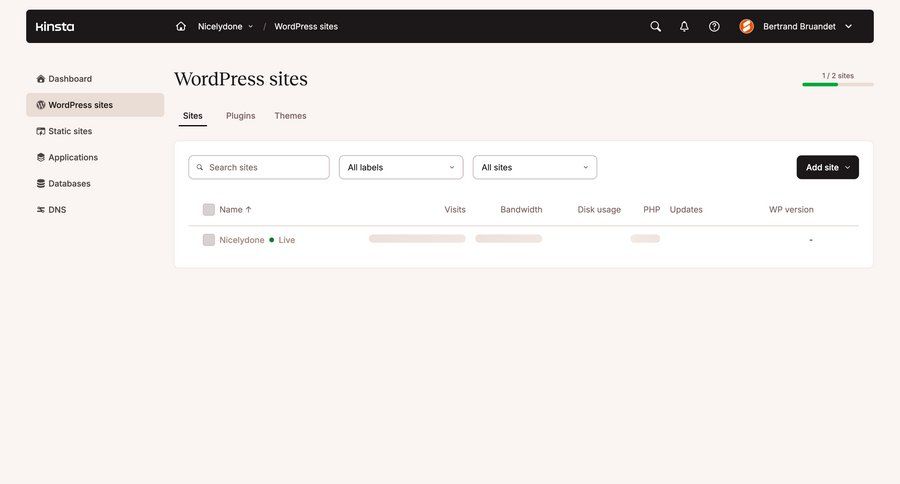Click the PHP column header

point(651,210)
